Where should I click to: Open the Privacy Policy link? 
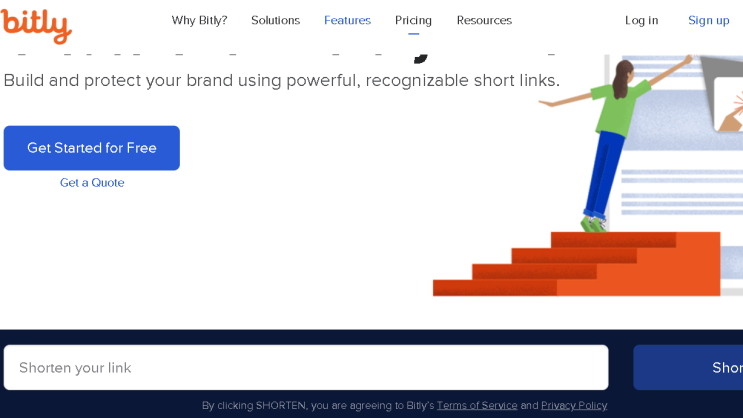[574, 405]
